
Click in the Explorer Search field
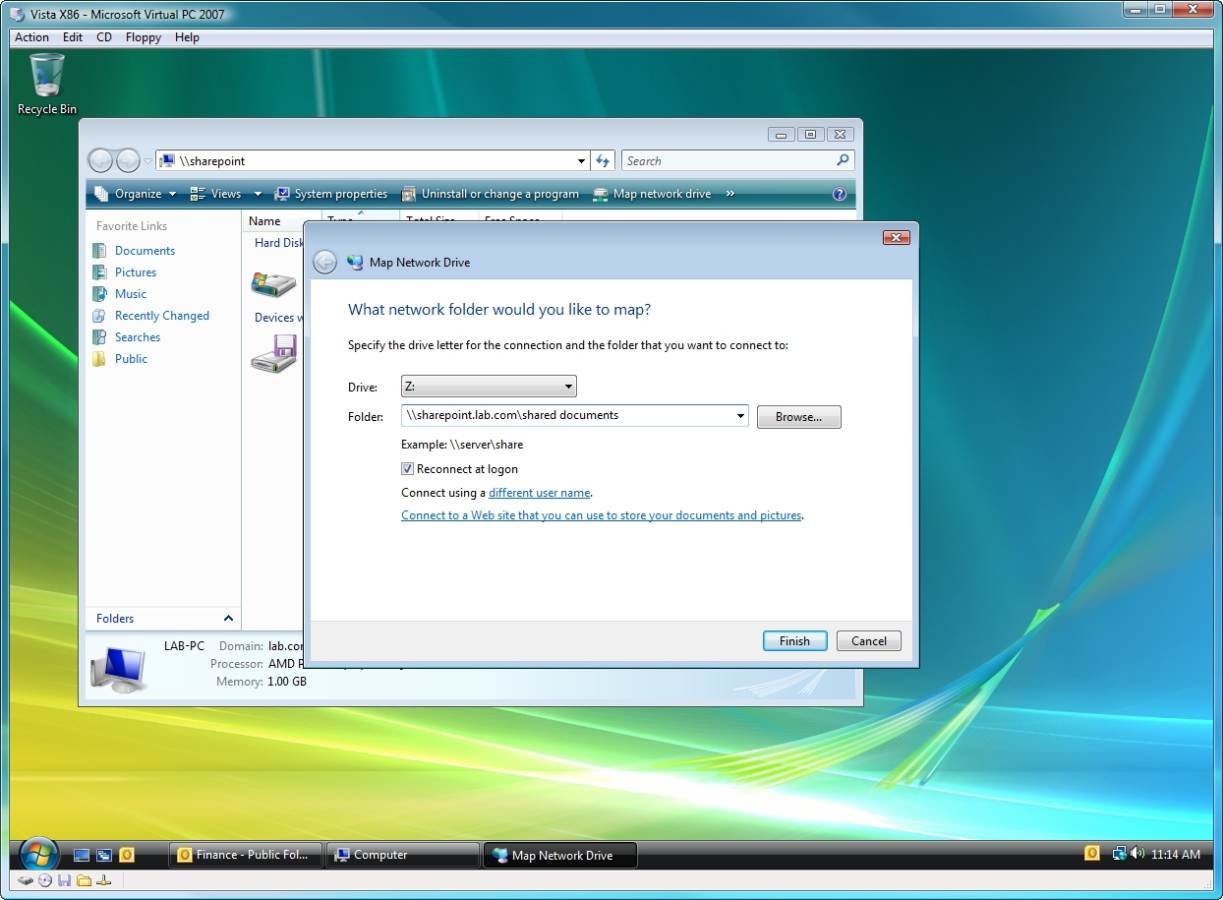click(726, 161)
